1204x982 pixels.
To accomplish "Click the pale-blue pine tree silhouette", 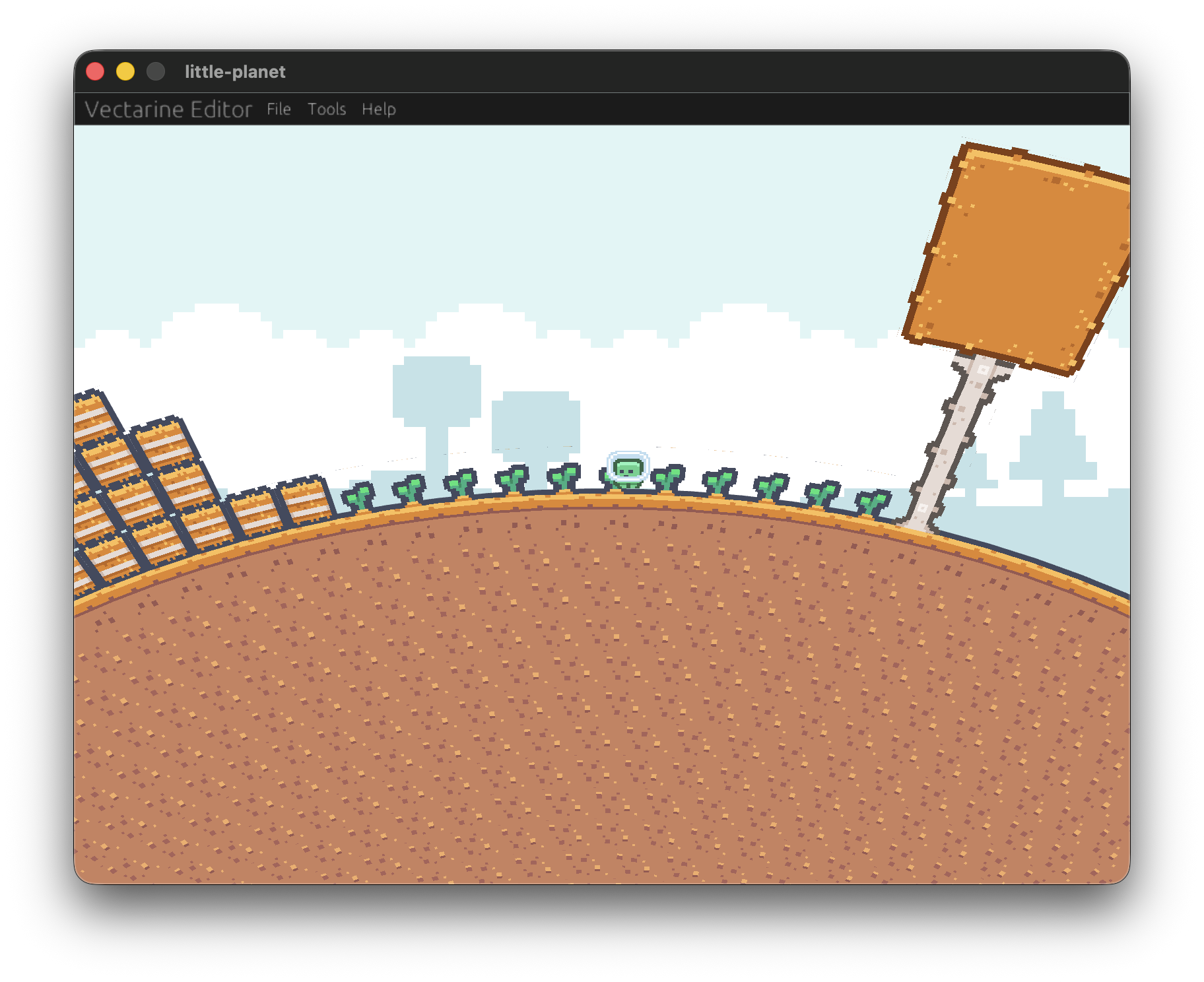I will (x=1053, y=449).
